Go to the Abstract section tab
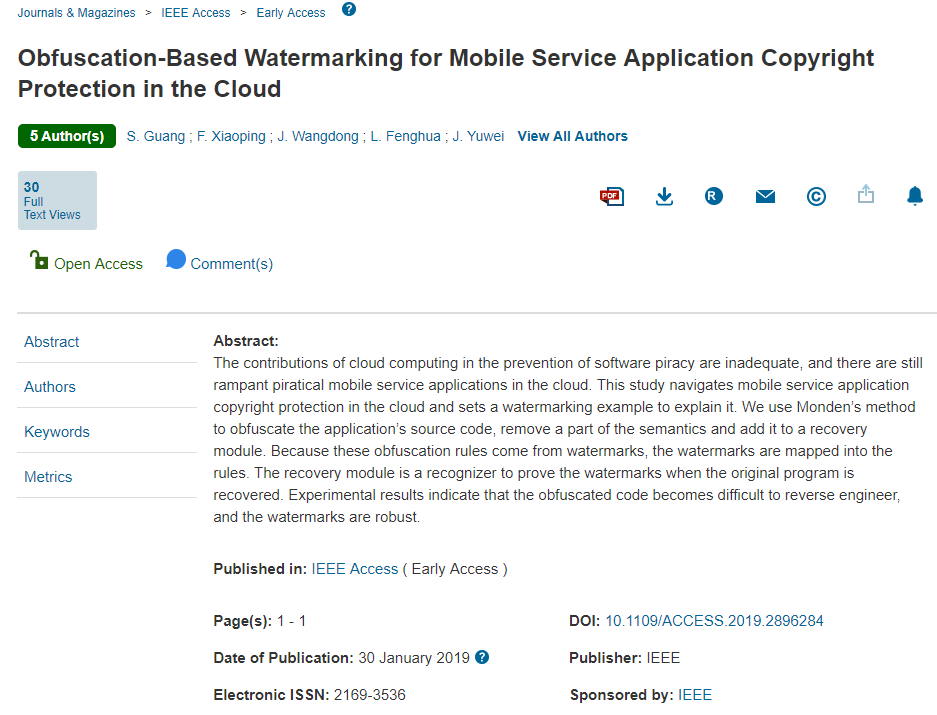937x715 pixels. (52, 342)
